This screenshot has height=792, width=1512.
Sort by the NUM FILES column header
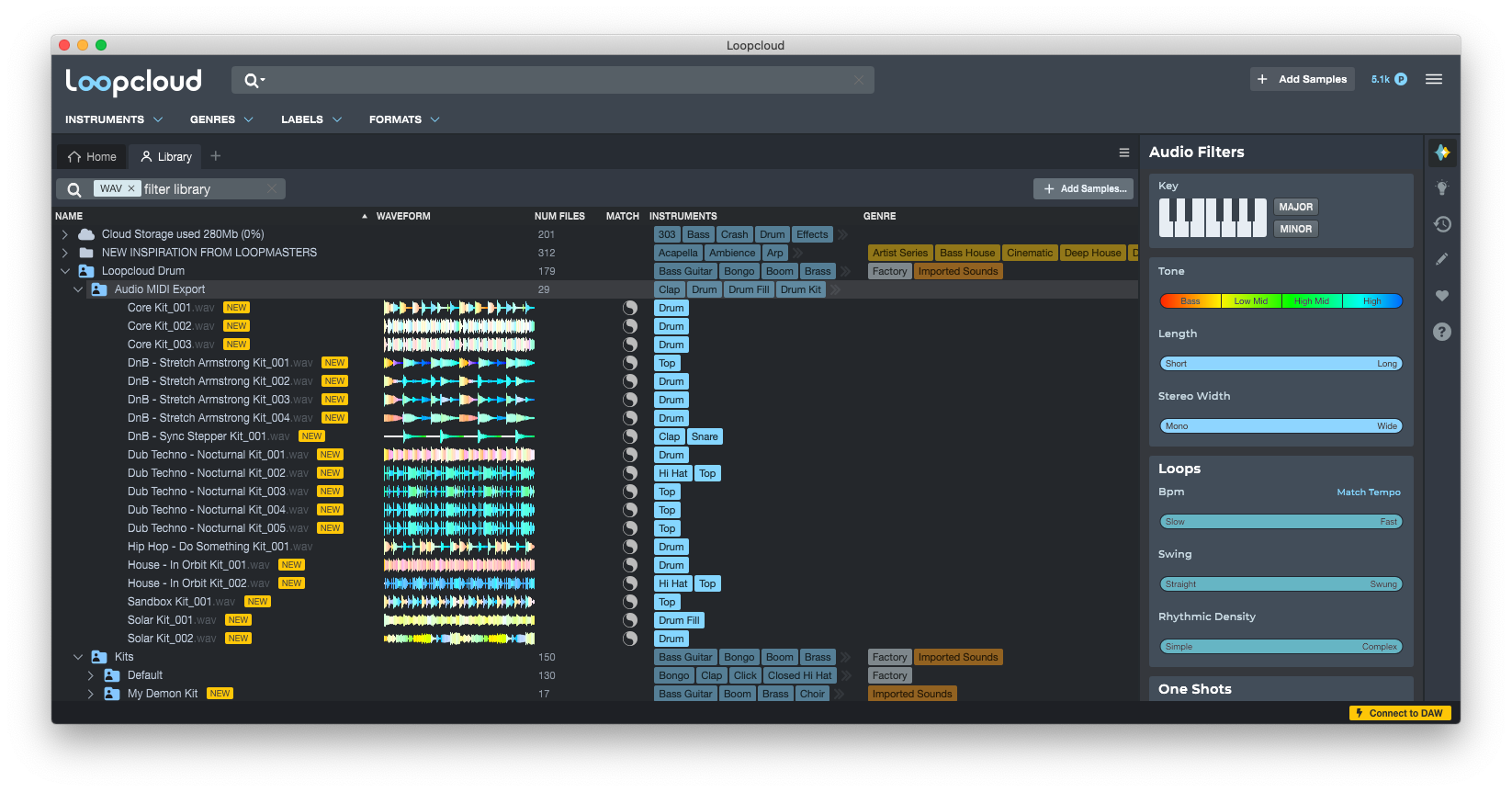click(x=559, y=216)
